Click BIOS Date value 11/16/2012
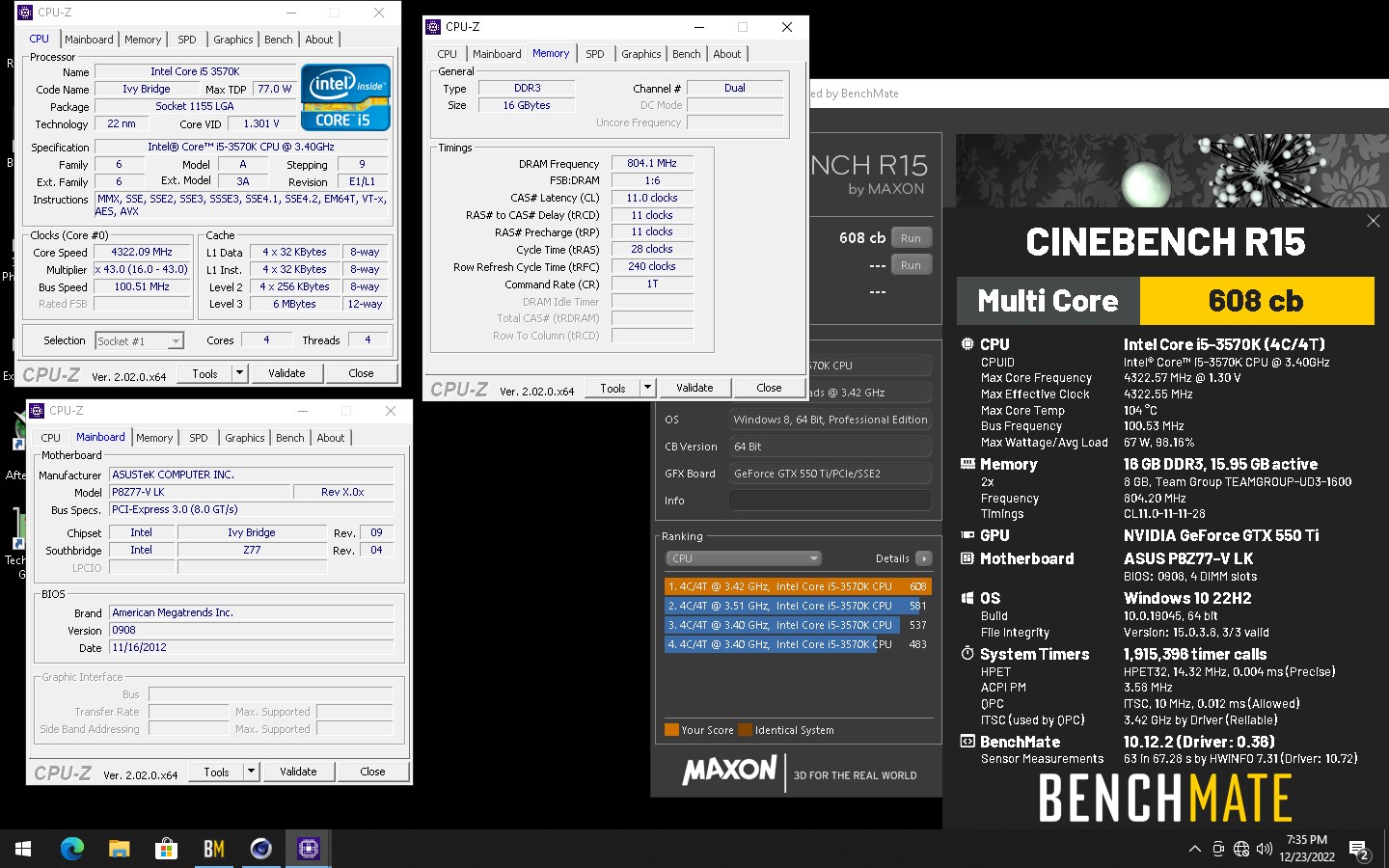 coord(252,647)
